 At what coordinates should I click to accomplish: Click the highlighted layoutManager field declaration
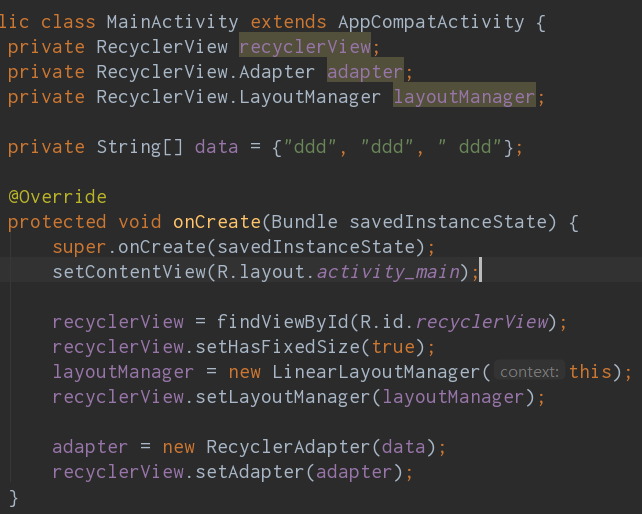[x=464, y=97]
